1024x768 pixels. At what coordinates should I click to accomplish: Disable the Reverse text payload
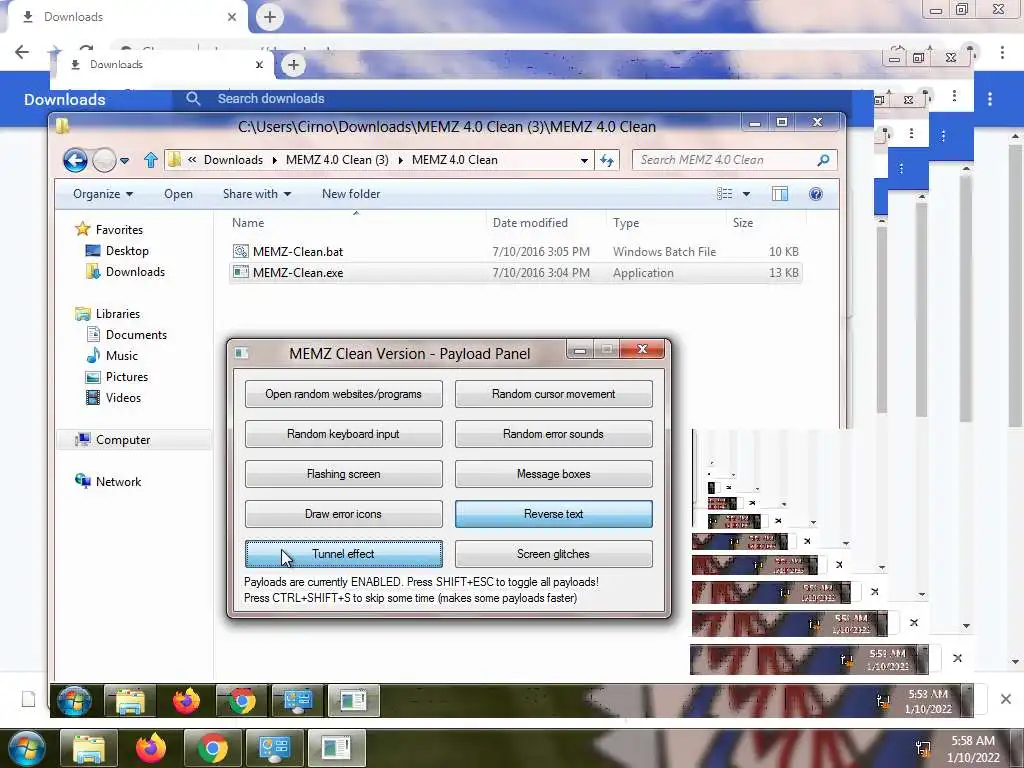554,514
